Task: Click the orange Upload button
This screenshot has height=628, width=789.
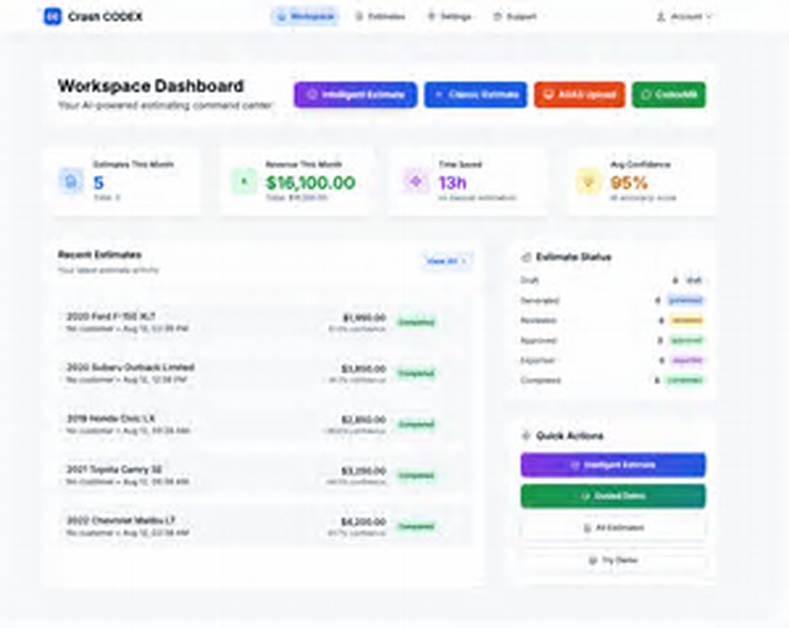Action: tap(580, 95)
